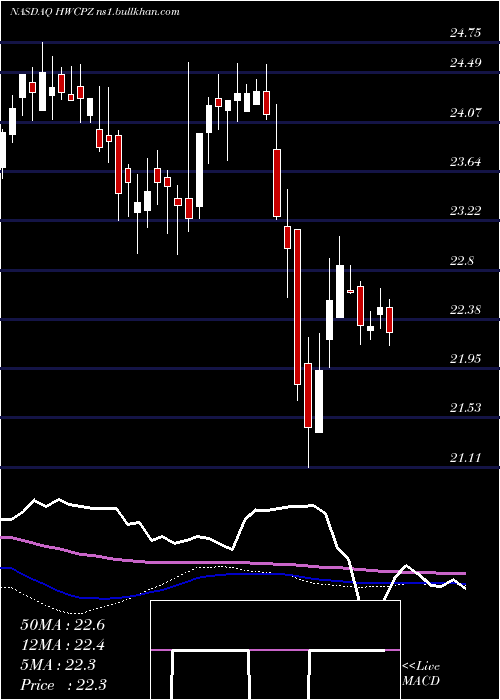
Task: Select the 24.49 price axis label
Action: (466, 63)
